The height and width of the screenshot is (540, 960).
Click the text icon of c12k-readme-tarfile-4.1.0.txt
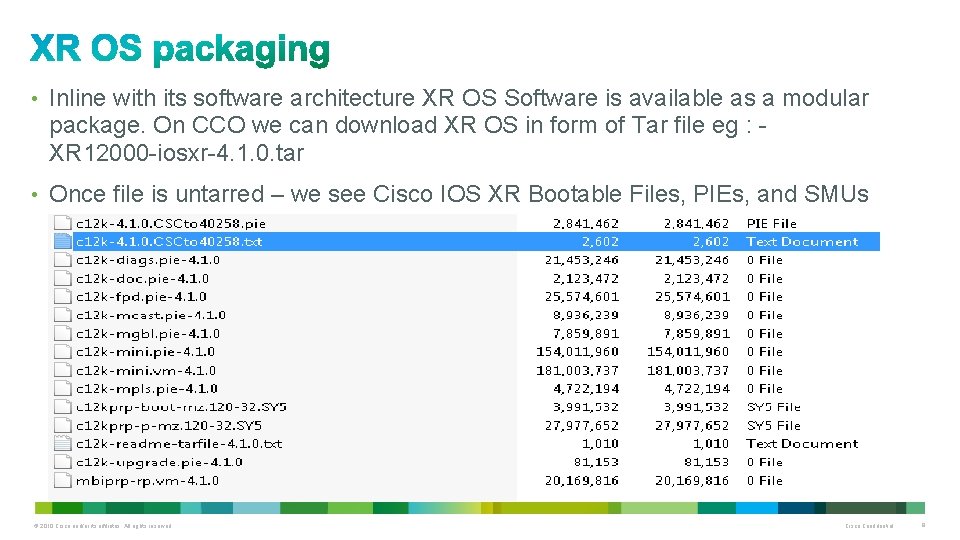point(62,443)
